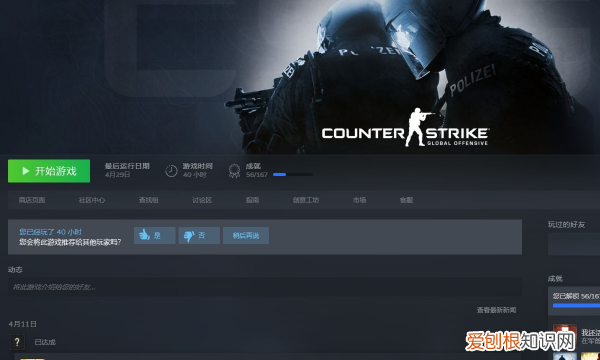The height and width of the screenshot is (360, 600).
Task: Open the 讨论区 discussions tab
Action: pos(202,200)
